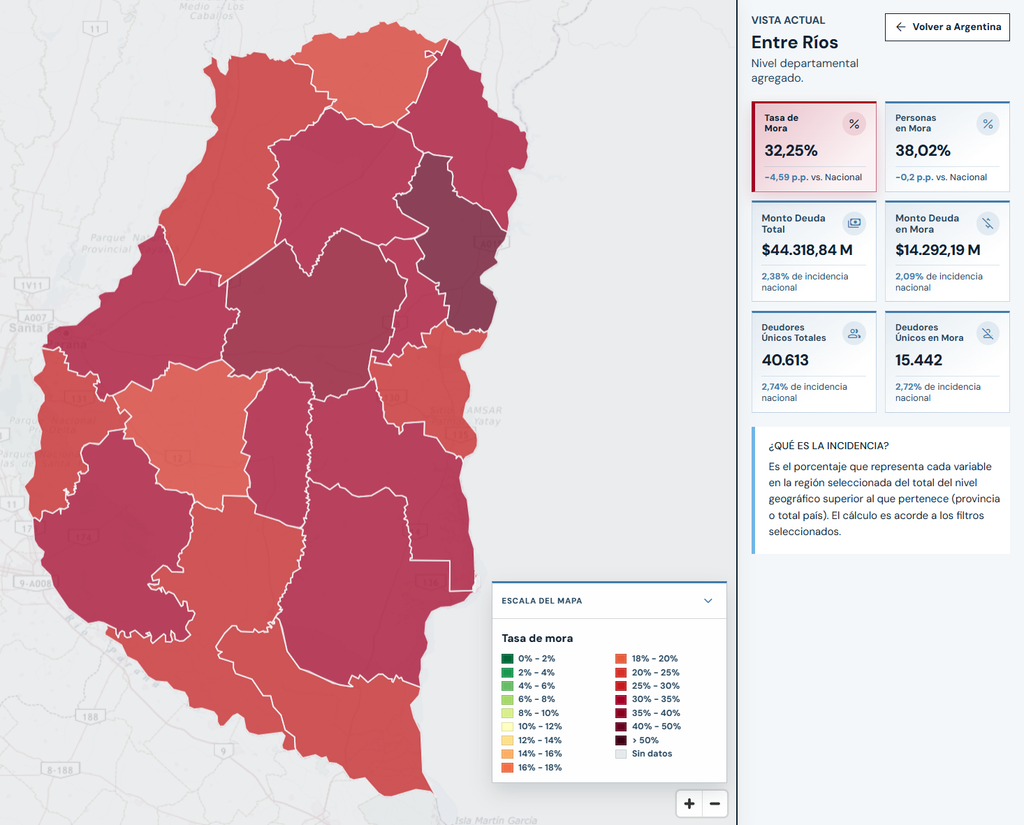Click the 0% - 2% dark green swatch

coord(507,658)
